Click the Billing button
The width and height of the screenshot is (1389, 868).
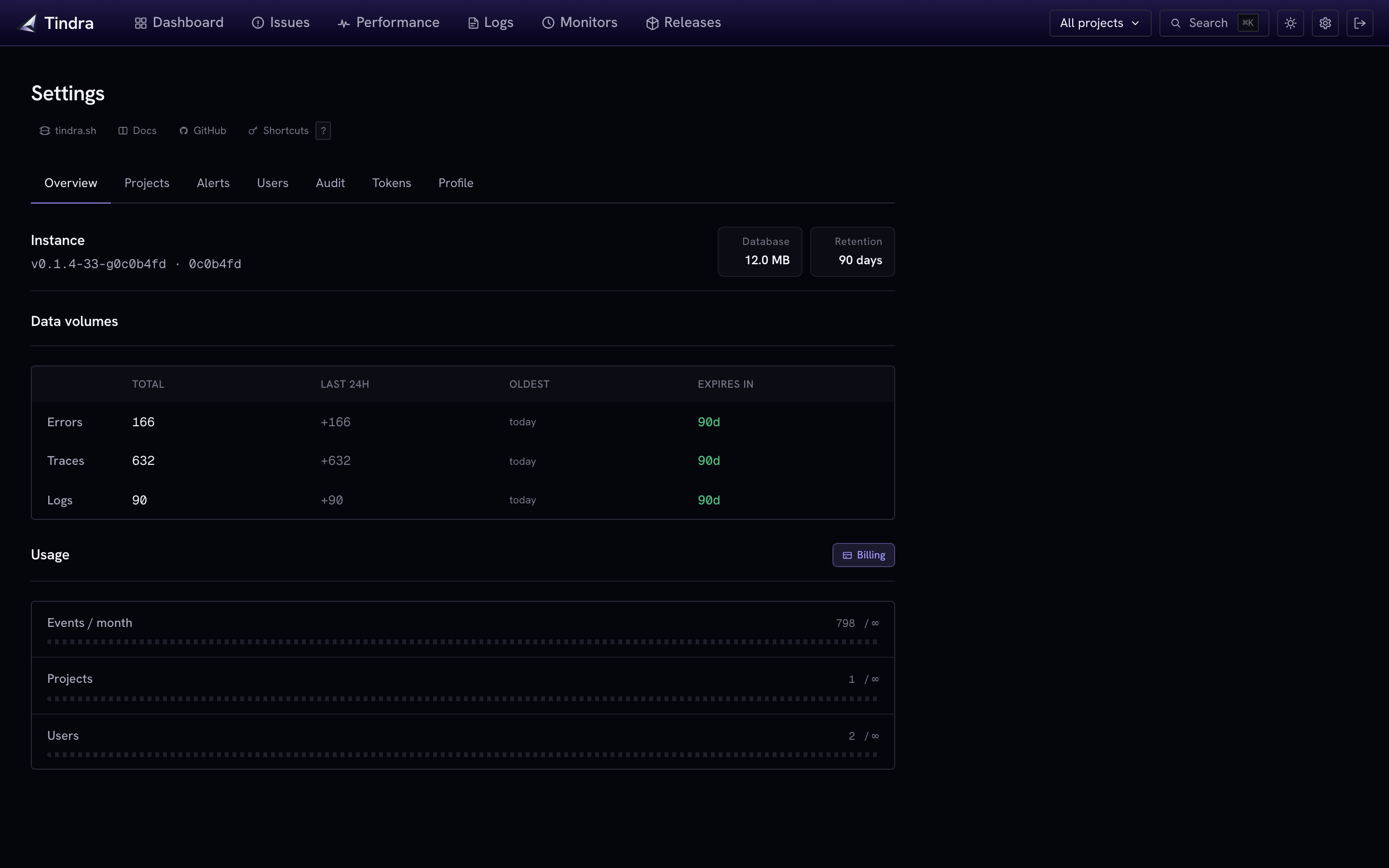click(863, 555)
